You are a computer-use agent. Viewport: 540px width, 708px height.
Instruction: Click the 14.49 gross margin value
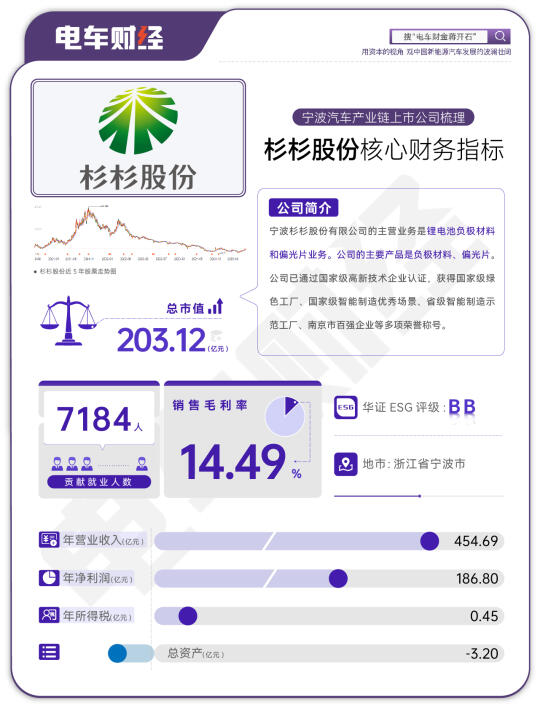pos(233,461)
